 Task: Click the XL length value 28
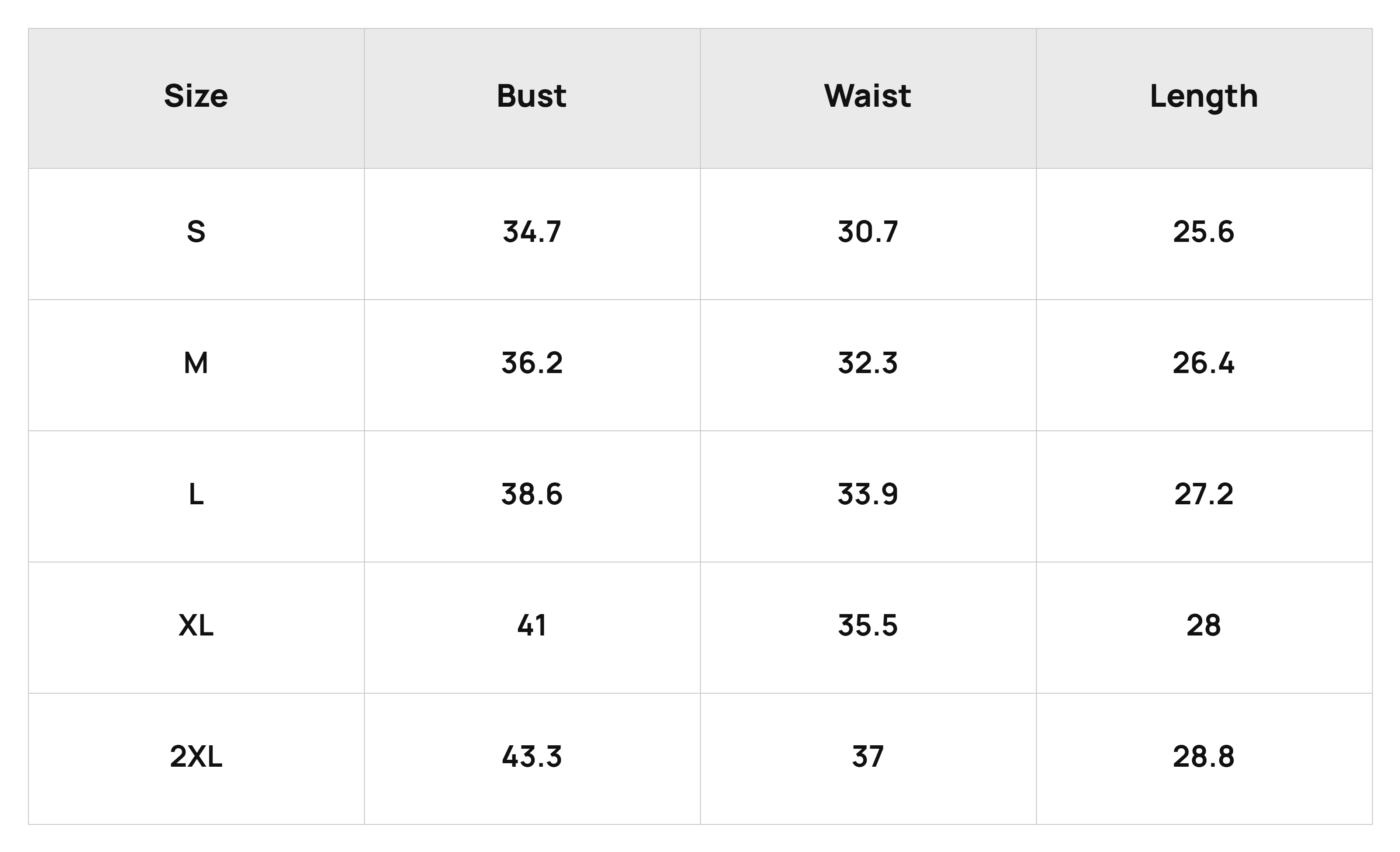coord(1204,625)
